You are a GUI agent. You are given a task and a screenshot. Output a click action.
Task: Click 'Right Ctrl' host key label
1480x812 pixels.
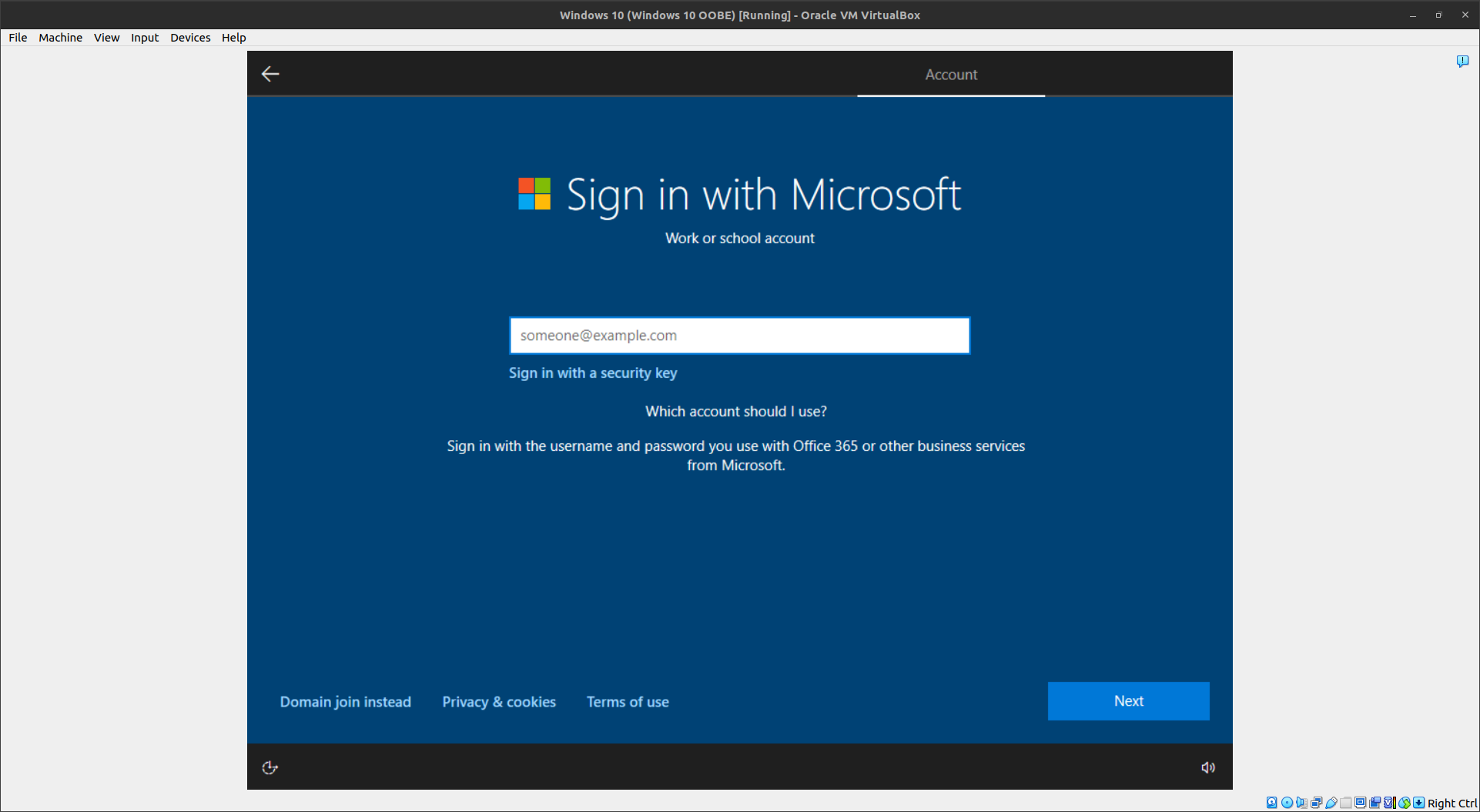1452,804
